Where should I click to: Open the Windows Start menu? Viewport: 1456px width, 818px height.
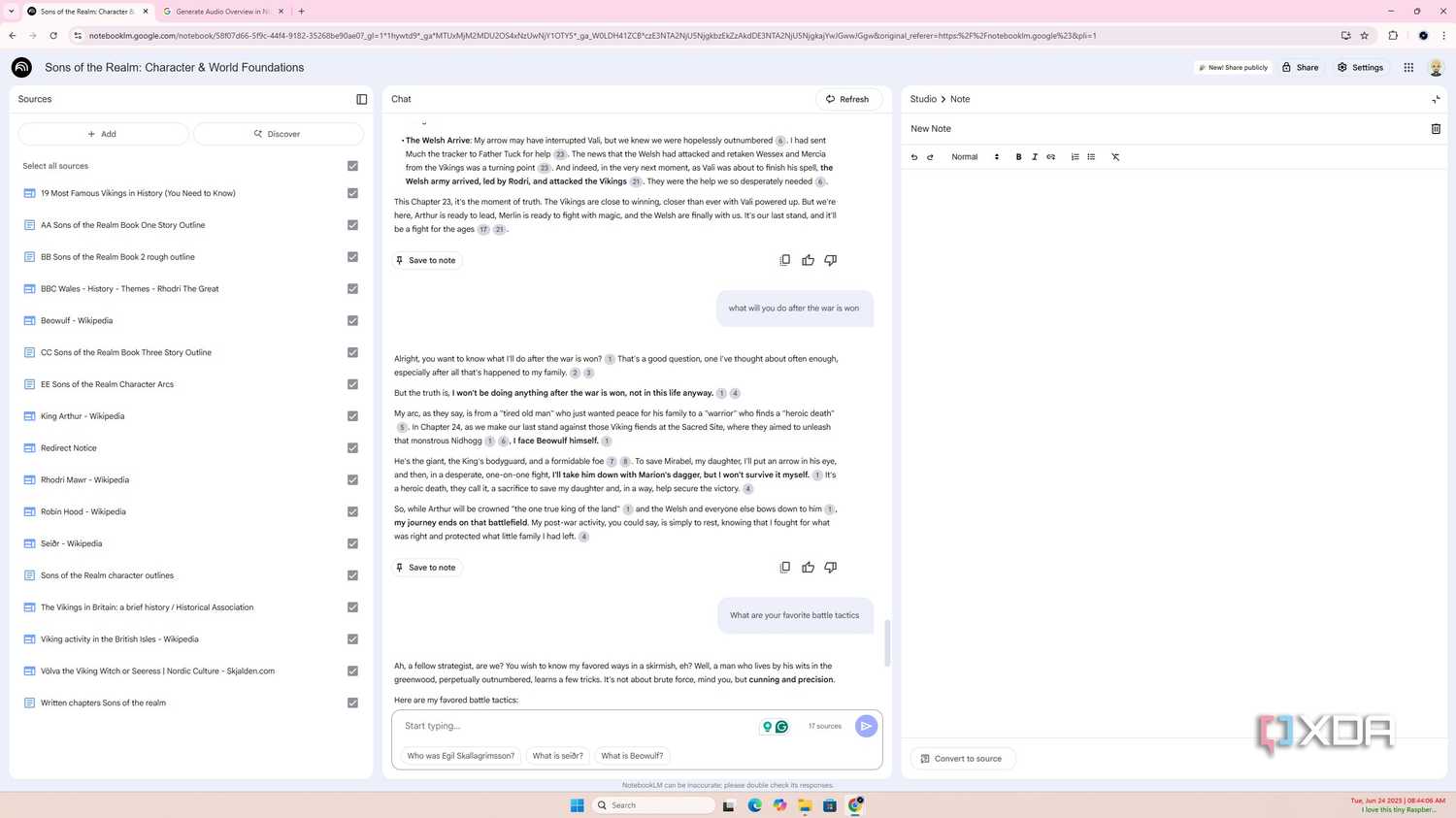577,805
